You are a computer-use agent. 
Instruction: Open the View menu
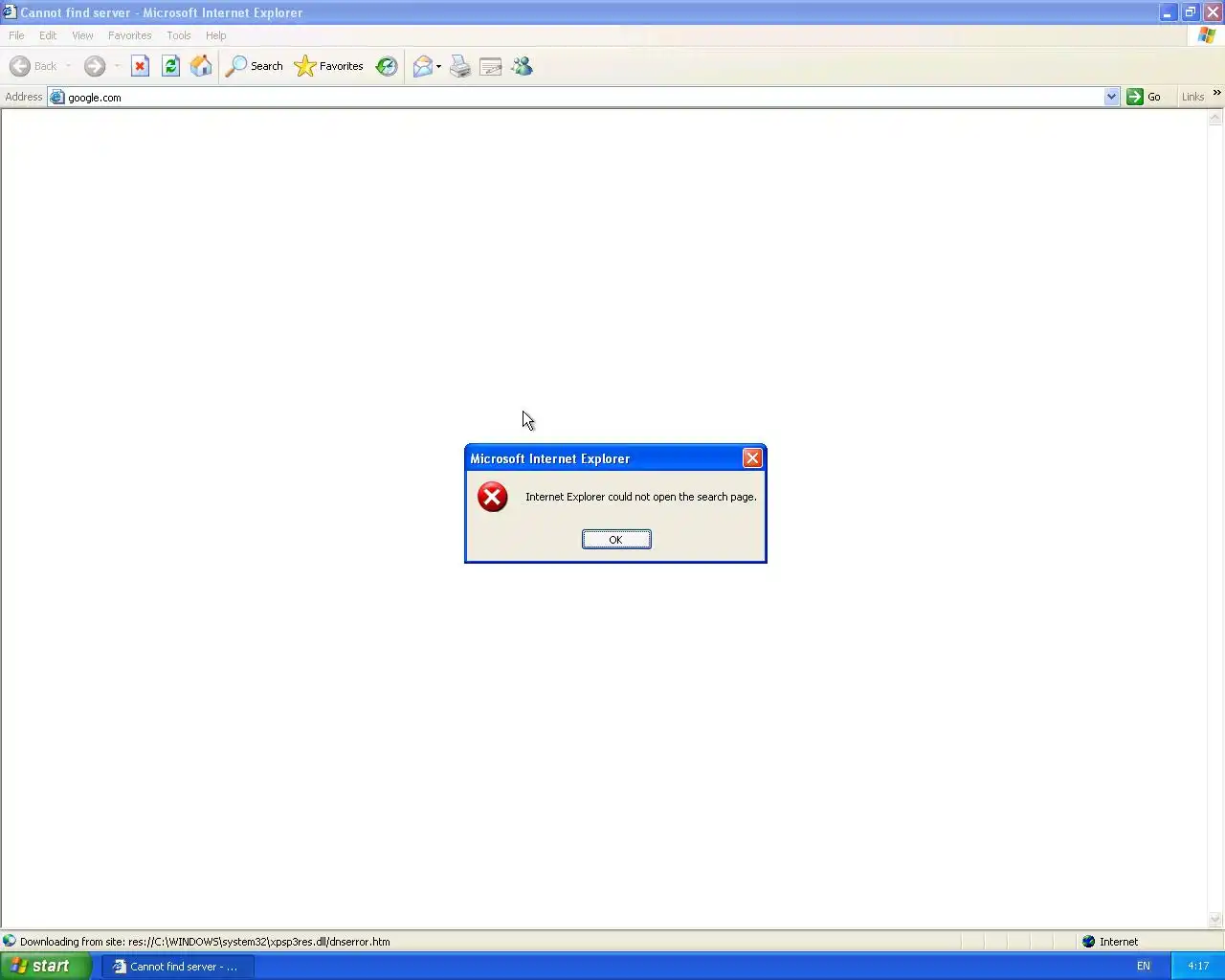pos(82,35)
